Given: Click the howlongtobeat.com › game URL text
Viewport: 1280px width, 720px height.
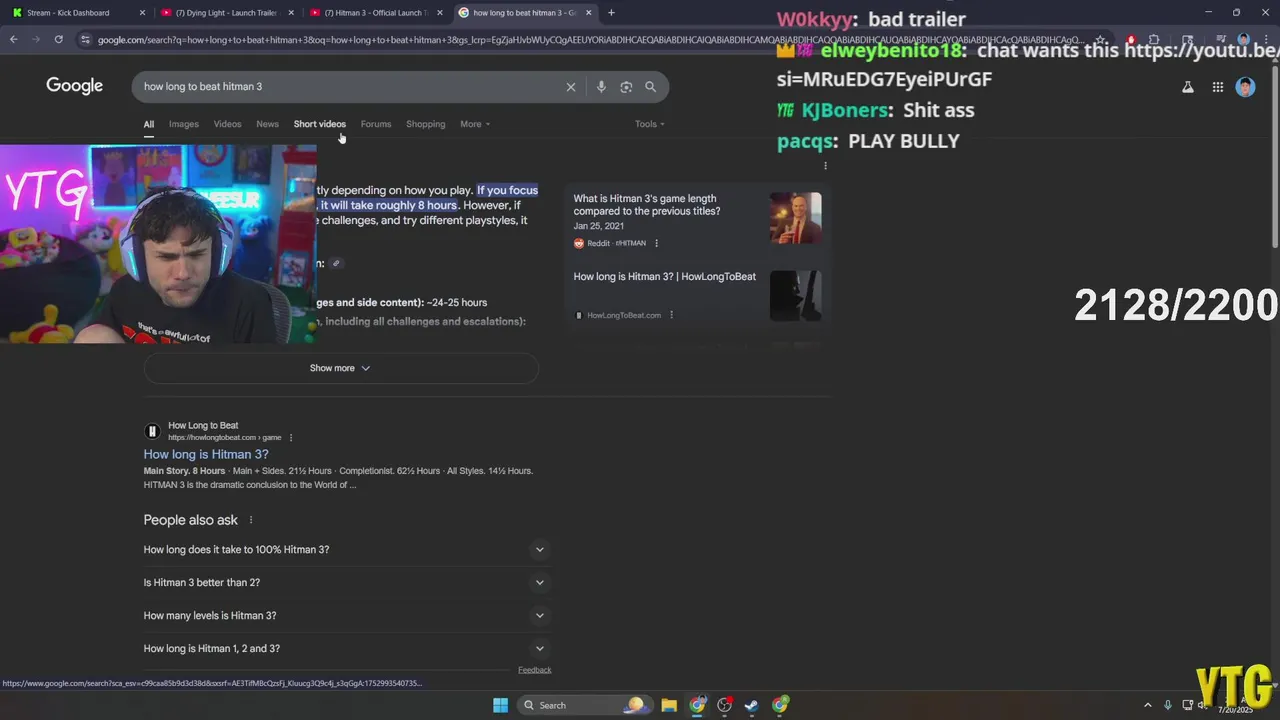Looking at the screenshot, I should click(225, 438).
